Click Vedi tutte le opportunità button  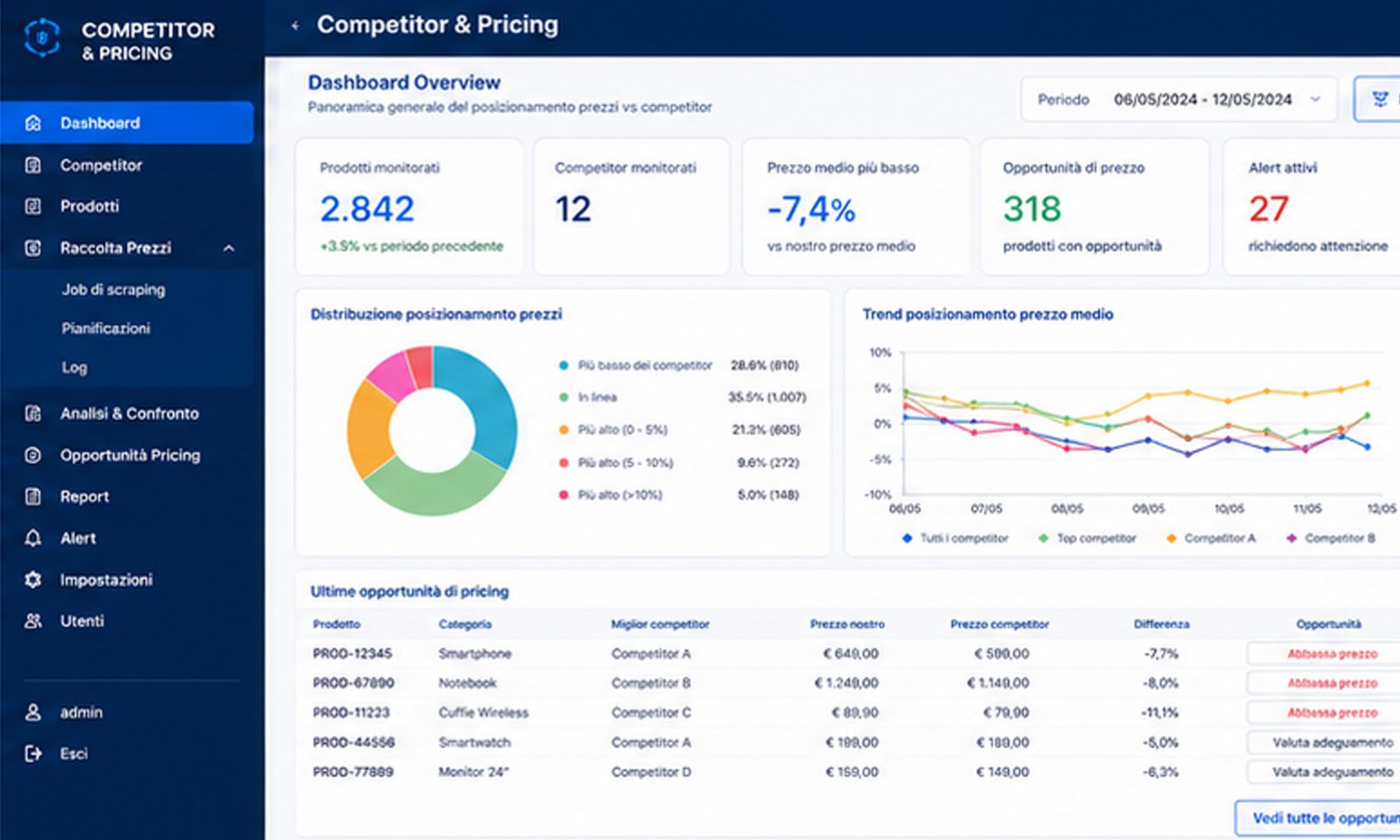tap(1318, 819)
